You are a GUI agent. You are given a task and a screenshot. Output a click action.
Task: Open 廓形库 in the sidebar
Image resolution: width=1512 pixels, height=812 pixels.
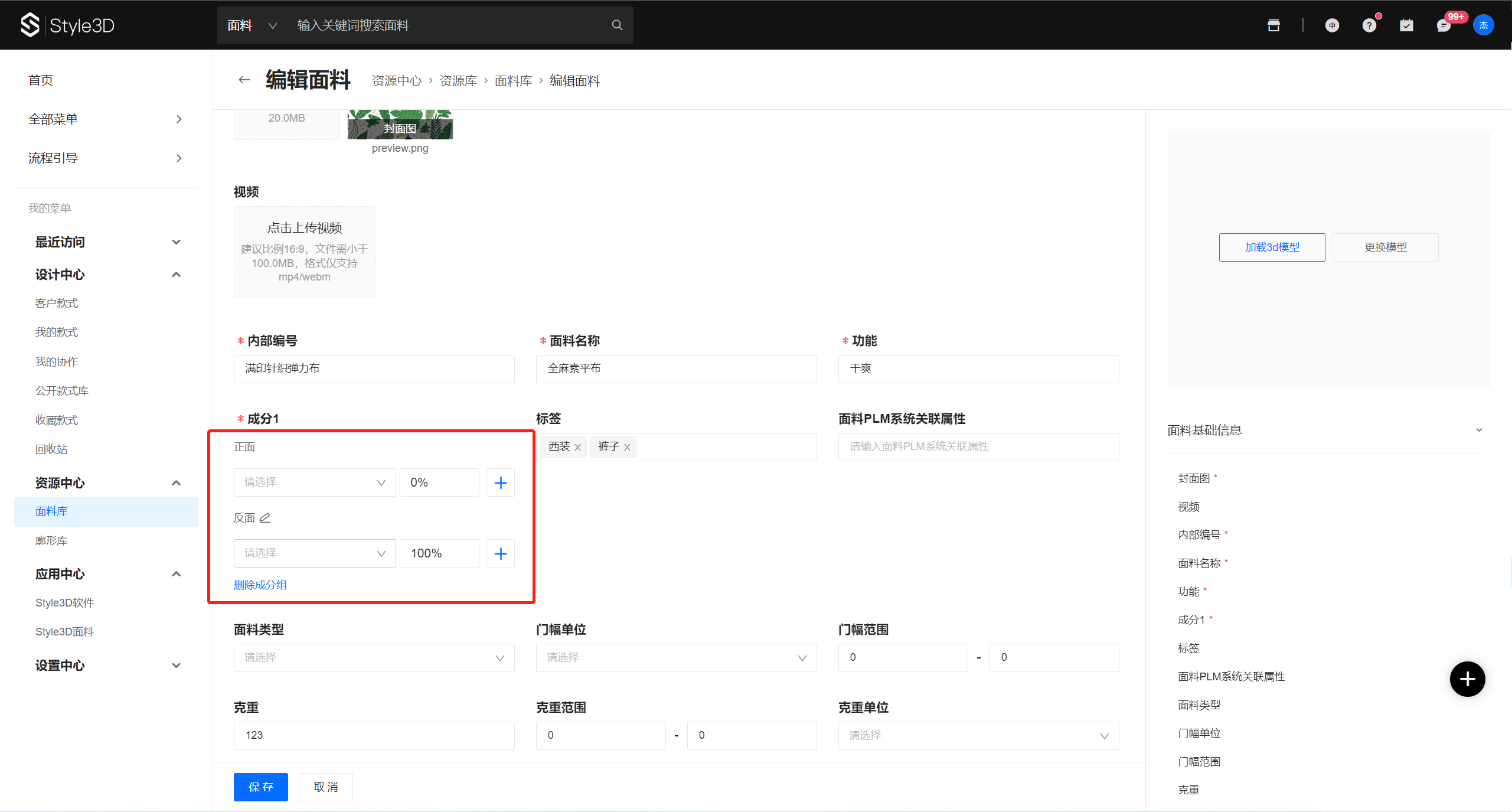(x=51, y=540)
